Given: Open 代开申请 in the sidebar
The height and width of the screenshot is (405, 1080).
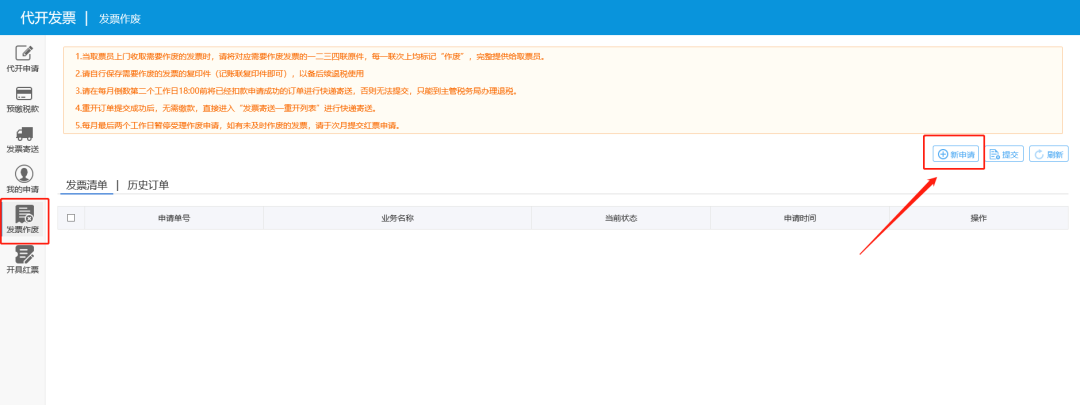Looking at the screenshot, I should pos(23,58).
